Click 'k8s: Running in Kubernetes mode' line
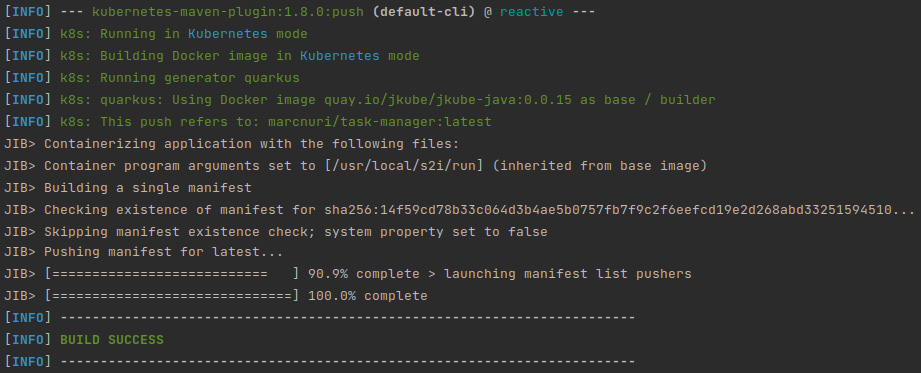 point(184,34)
